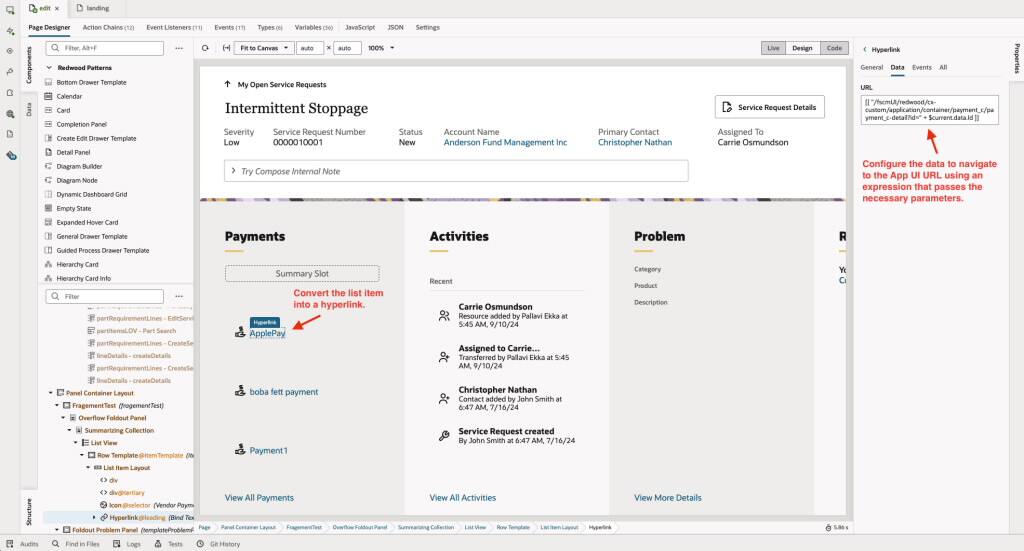Switch canvas to Code mode
This screenshot has height=551, width=1024.
click(x=834, y=48)
